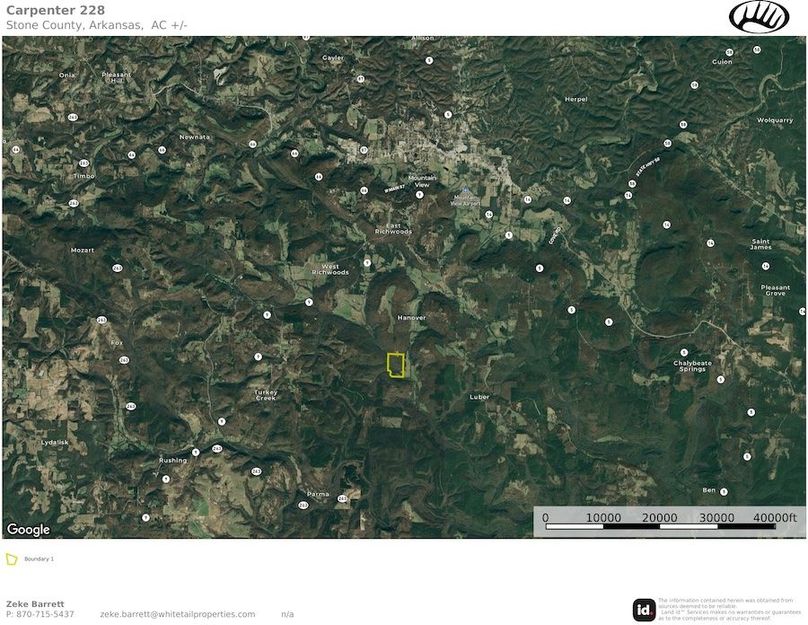Click the Culon place label
The image size is (808, 625).
coord(722,62)
